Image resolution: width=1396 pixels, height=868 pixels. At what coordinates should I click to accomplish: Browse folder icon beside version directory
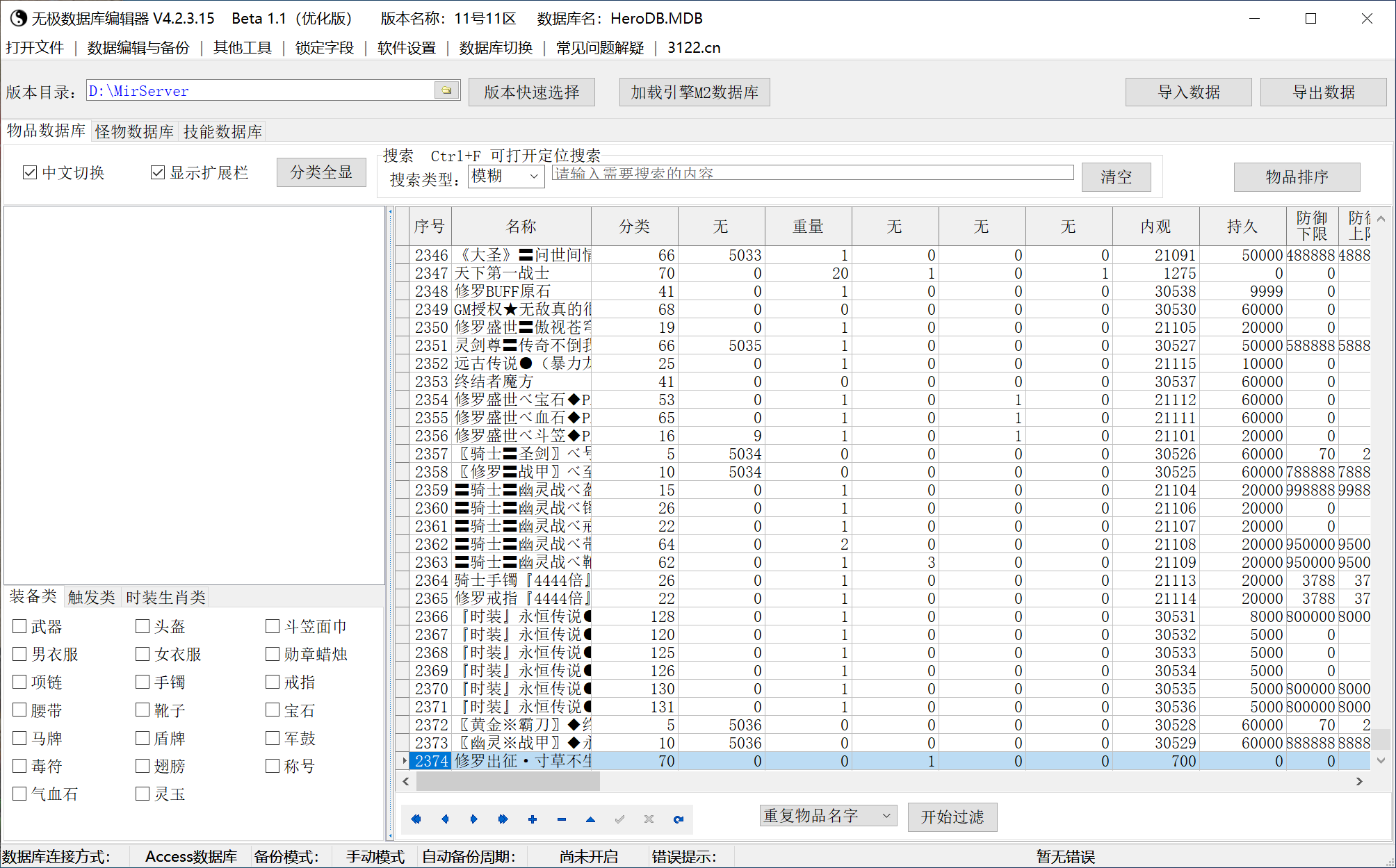(446, 90)
